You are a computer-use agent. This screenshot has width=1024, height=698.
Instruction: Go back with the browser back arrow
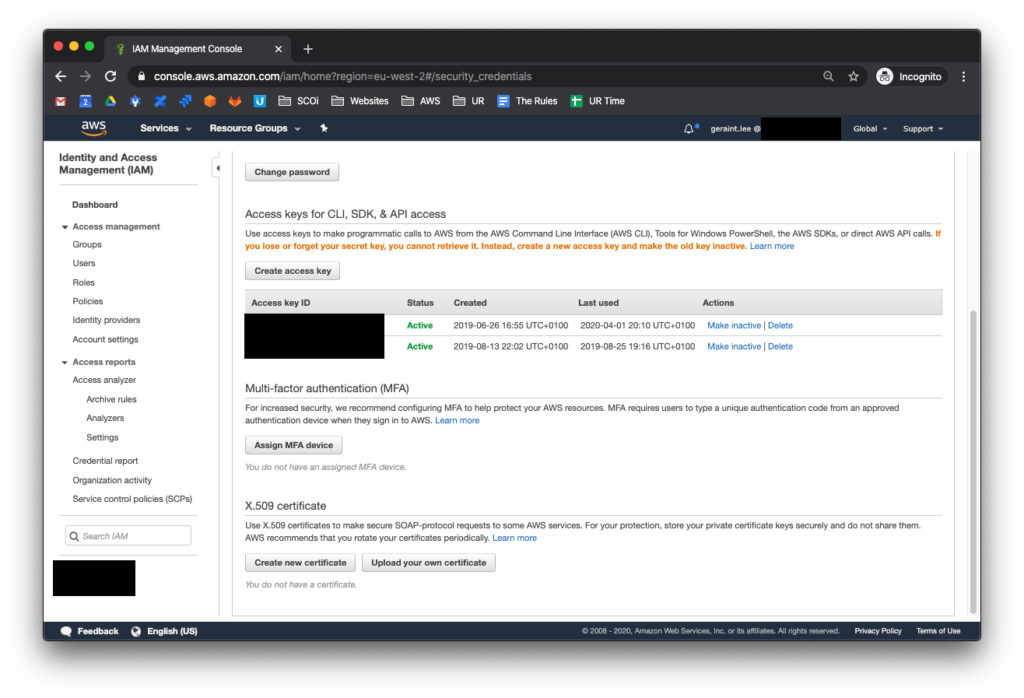tap(61, 76)
